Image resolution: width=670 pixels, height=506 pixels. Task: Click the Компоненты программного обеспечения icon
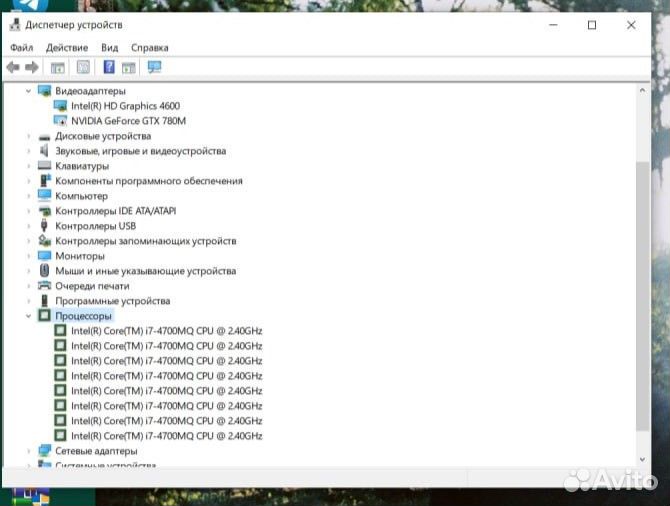(x=45, y=180)
